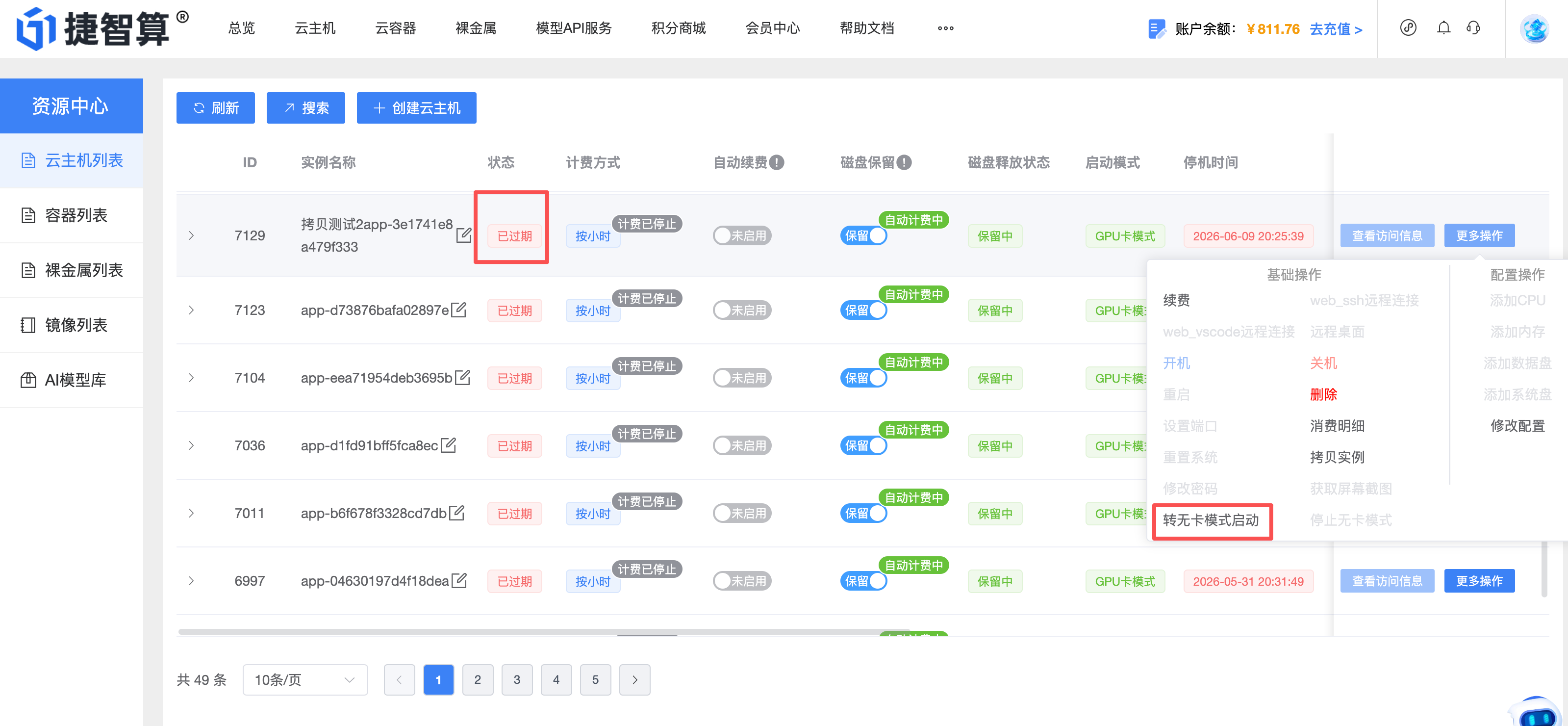The image size is (1568, 726).
Task: Click the 自动续费 info icon
Action: click(x=777, y=163)
